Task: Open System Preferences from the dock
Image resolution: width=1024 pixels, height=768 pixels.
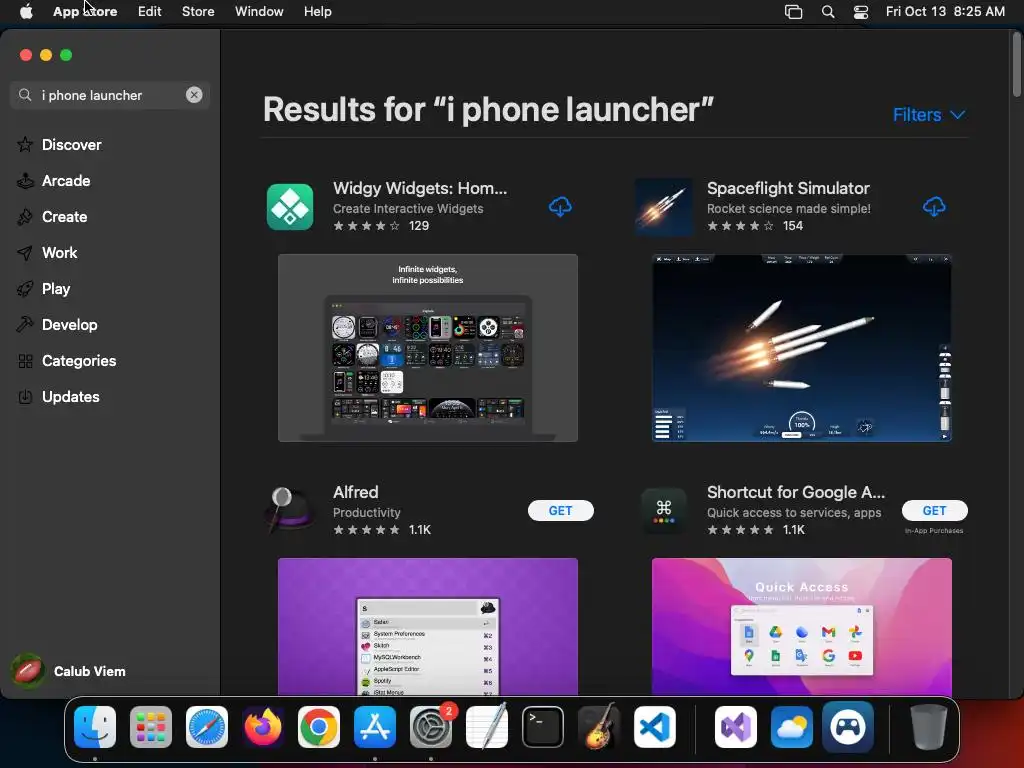Action: pos(431,727)
